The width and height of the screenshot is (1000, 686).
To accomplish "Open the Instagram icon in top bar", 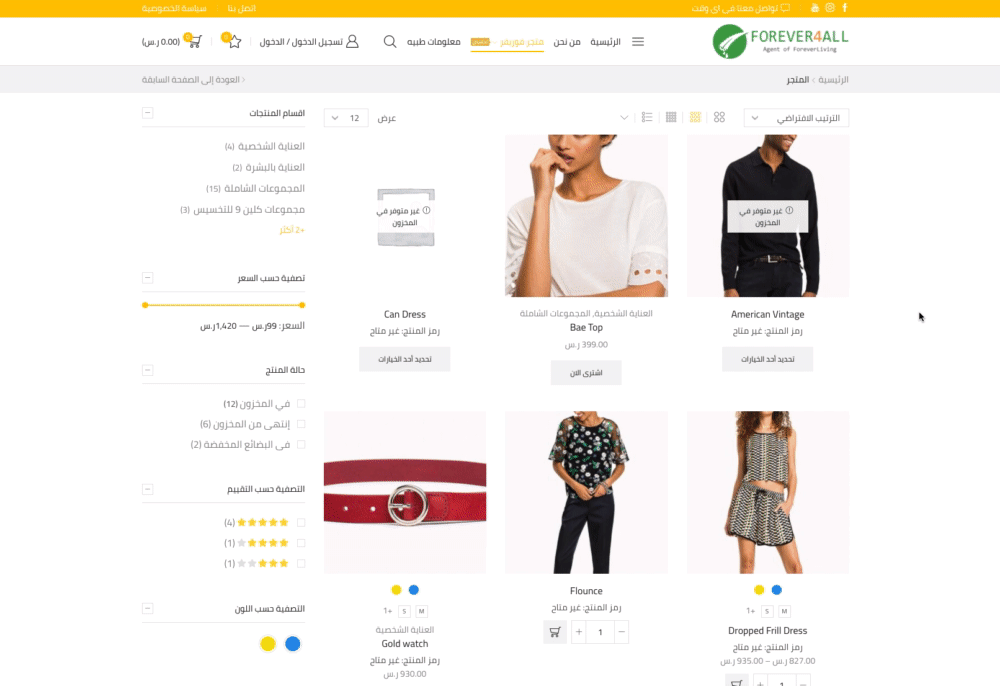I will coord(830,8).
